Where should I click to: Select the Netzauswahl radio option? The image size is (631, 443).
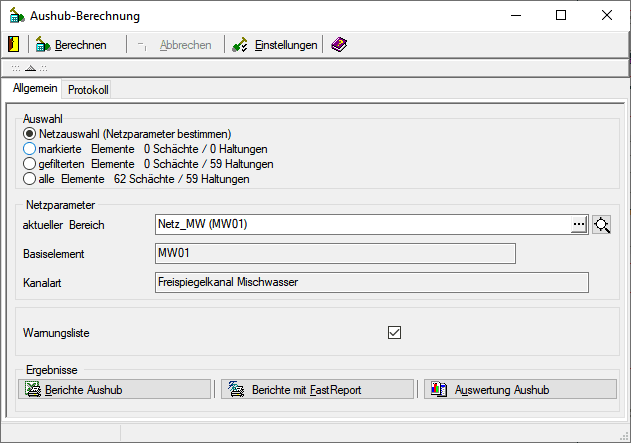[29, 134]
